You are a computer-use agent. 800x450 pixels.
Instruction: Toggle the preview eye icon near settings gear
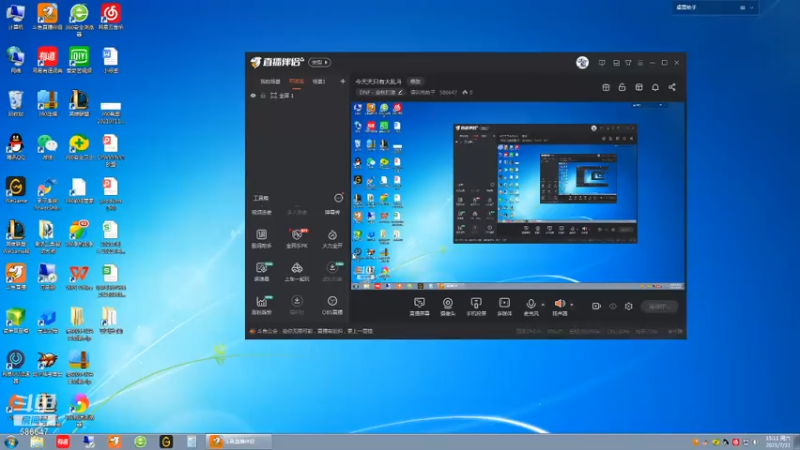coord(612,306)
